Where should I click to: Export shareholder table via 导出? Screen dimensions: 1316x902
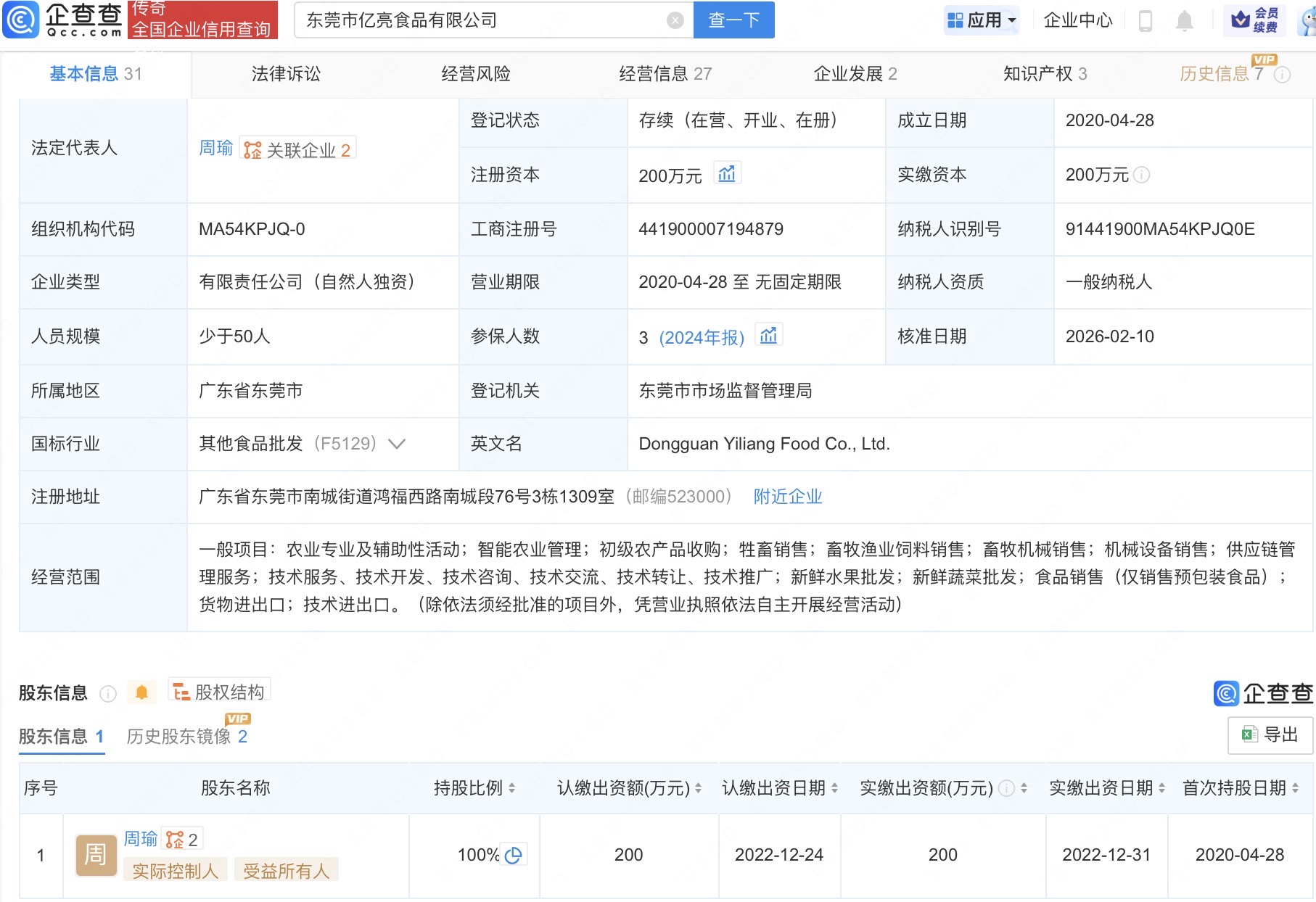[x=1270, y=735]
